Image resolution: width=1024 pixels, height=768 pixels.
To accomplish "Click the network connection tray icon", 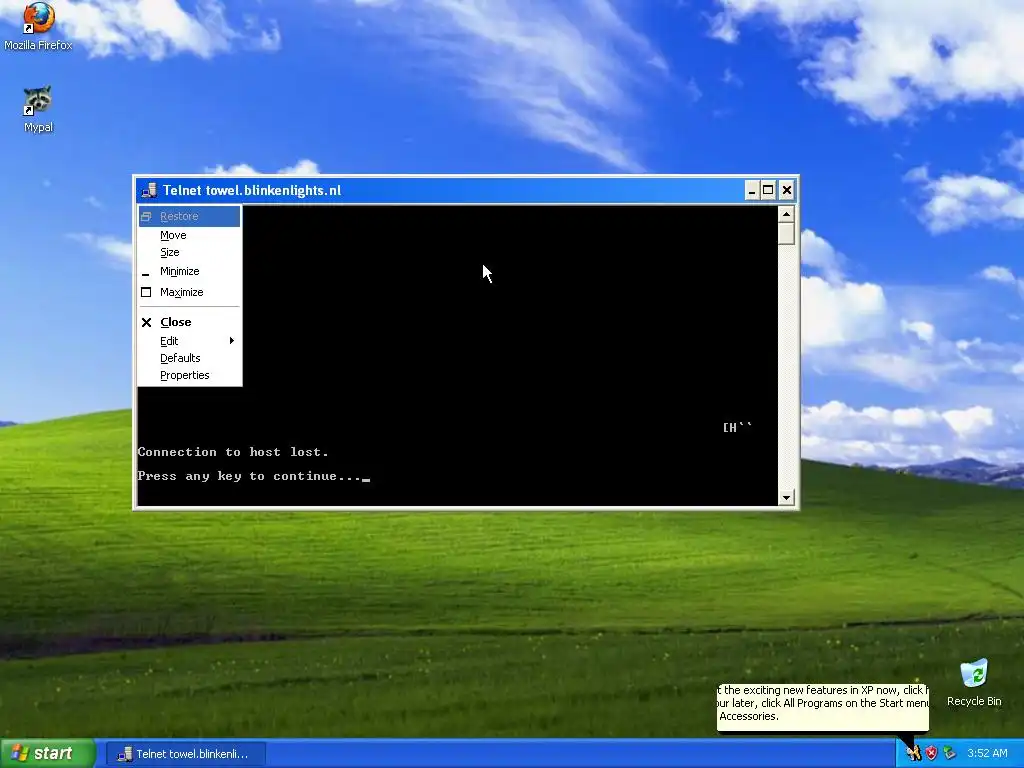I will (x=950, y=754).
